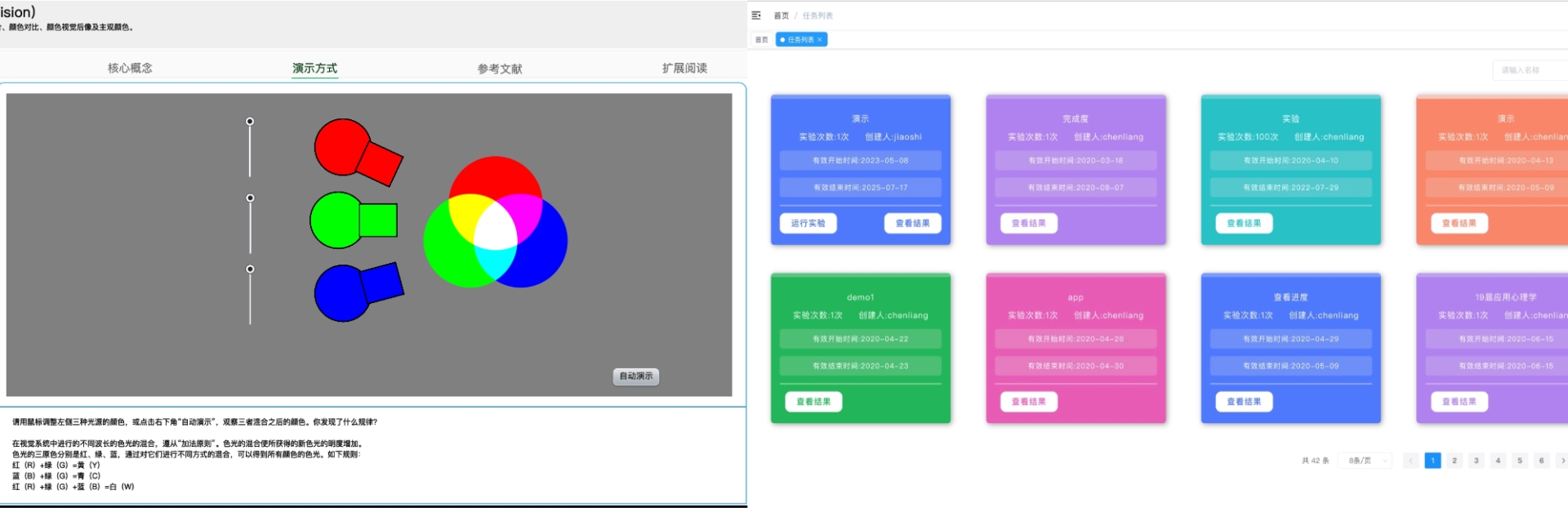Screen dimensions: 1568x508
Task: Click the red light intensity slider handle
Action: click(x=250, y=122)
